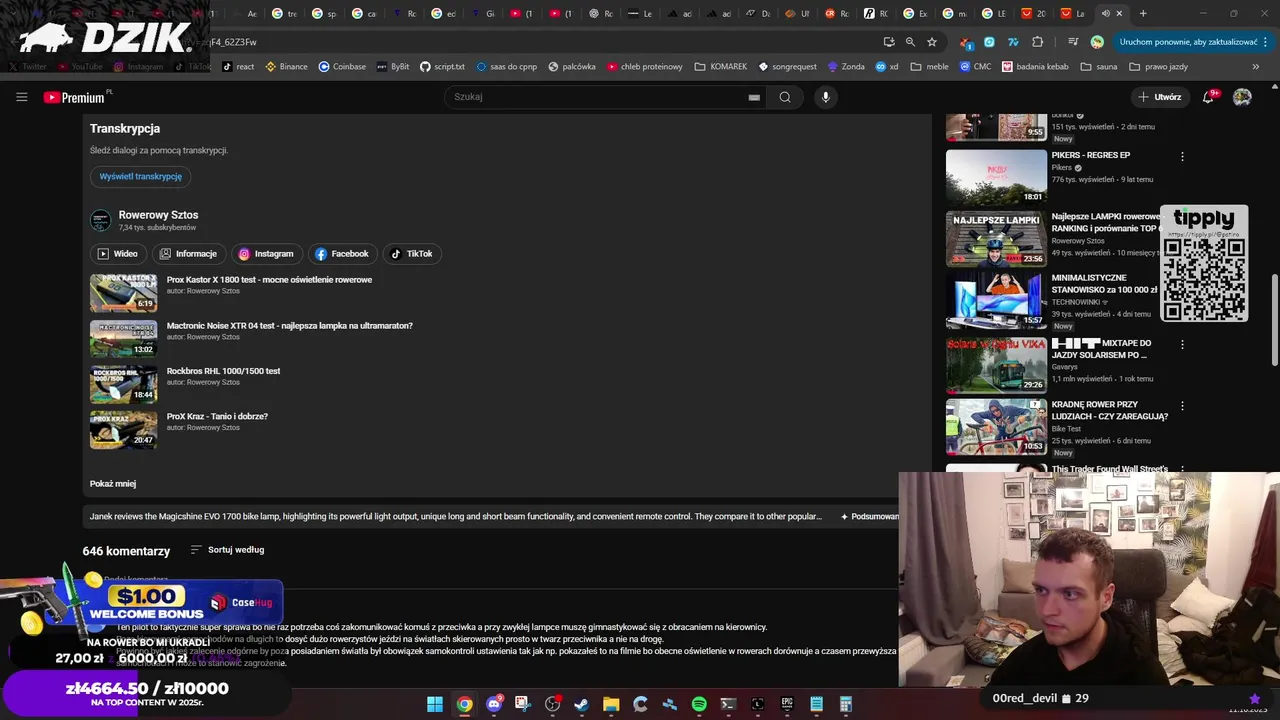The image size is (1280, 720).
Task: Click the Rowerowy Sztos channel name
Action: coord(158,215)
